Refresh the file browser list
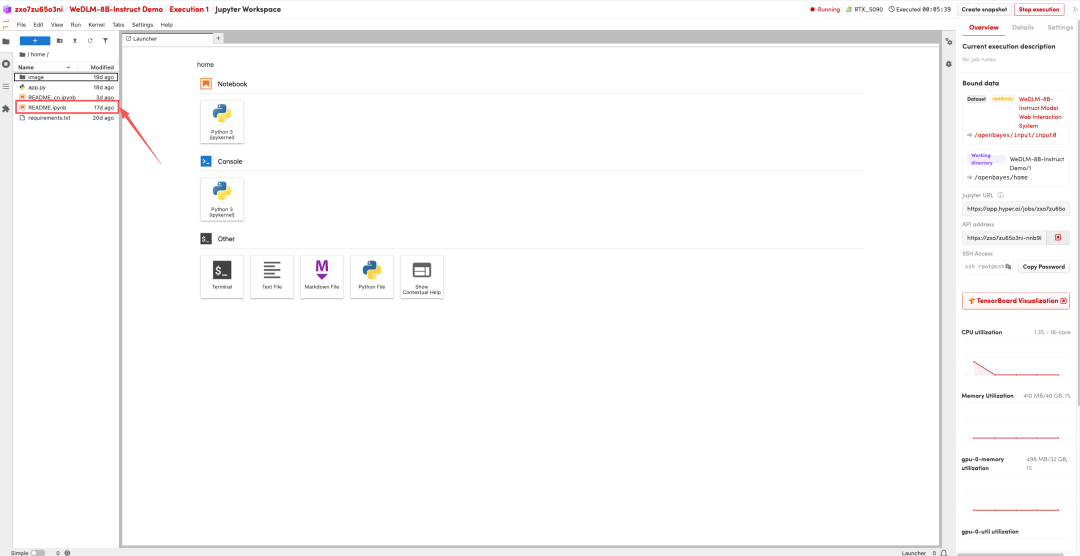The height and width of the screenshot is (556, 1080). [x=89, y=40]
